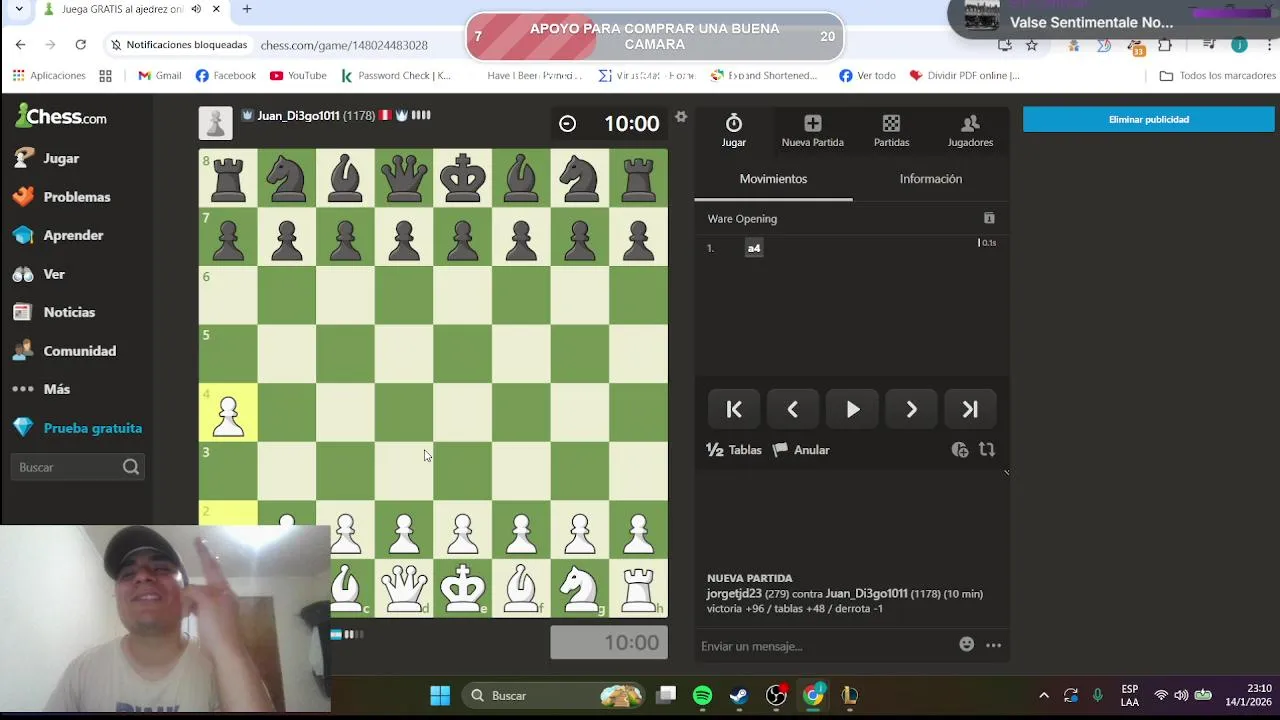Open Problemas puzzle section

[60, 197]
